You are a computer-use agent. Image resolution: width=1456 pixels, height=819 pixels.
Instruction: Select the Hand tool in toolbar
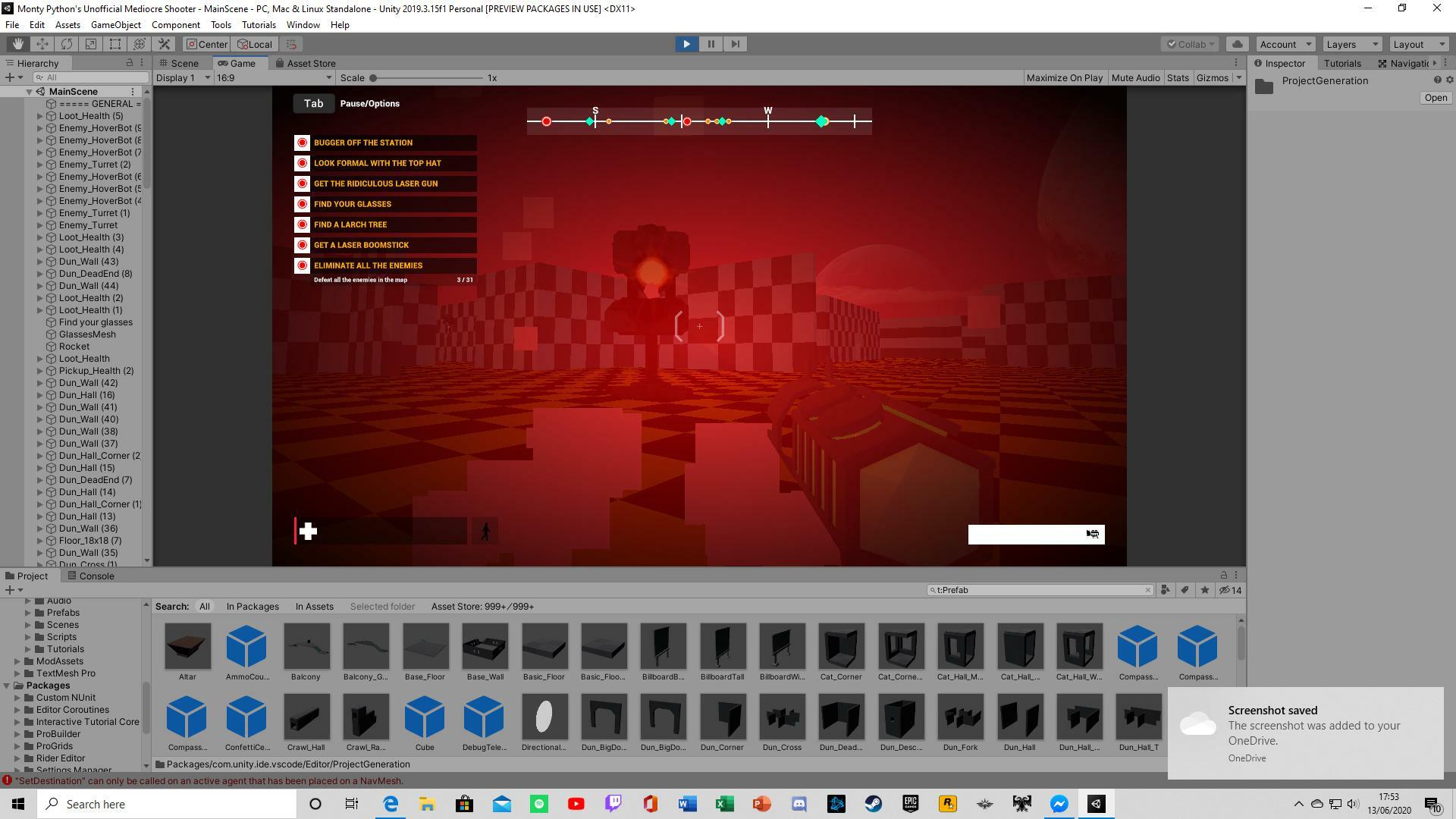coord(17,44)
